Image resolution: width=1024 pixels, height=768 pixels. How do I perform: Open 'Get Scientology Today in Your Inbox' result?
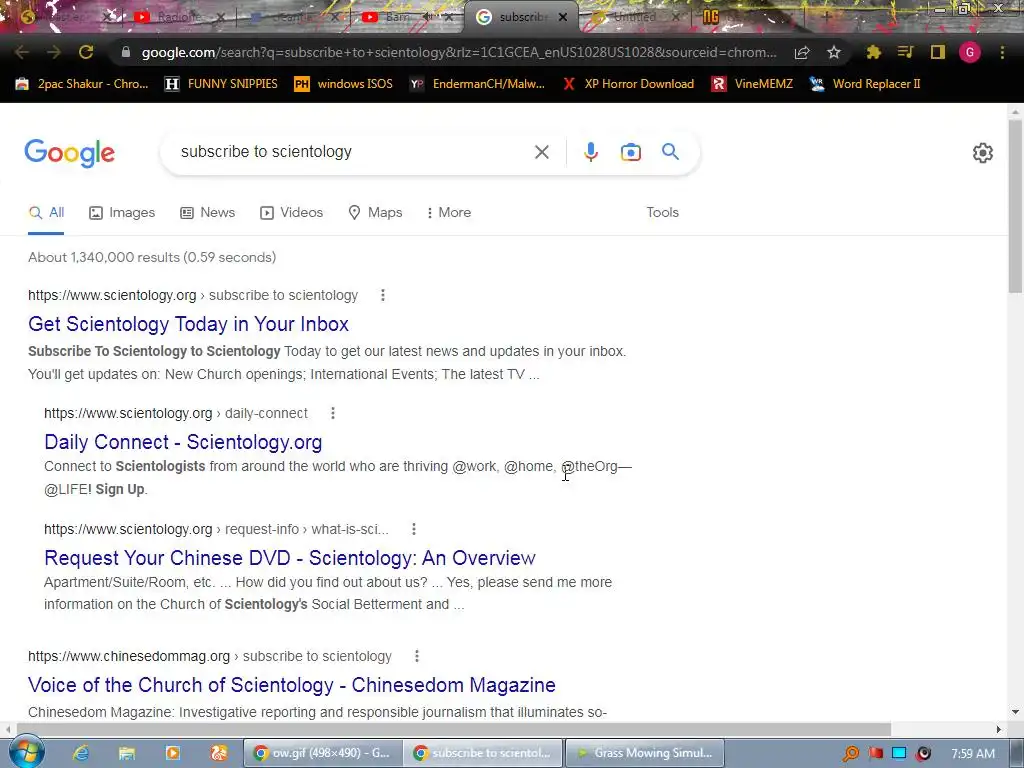pos(188,324)
